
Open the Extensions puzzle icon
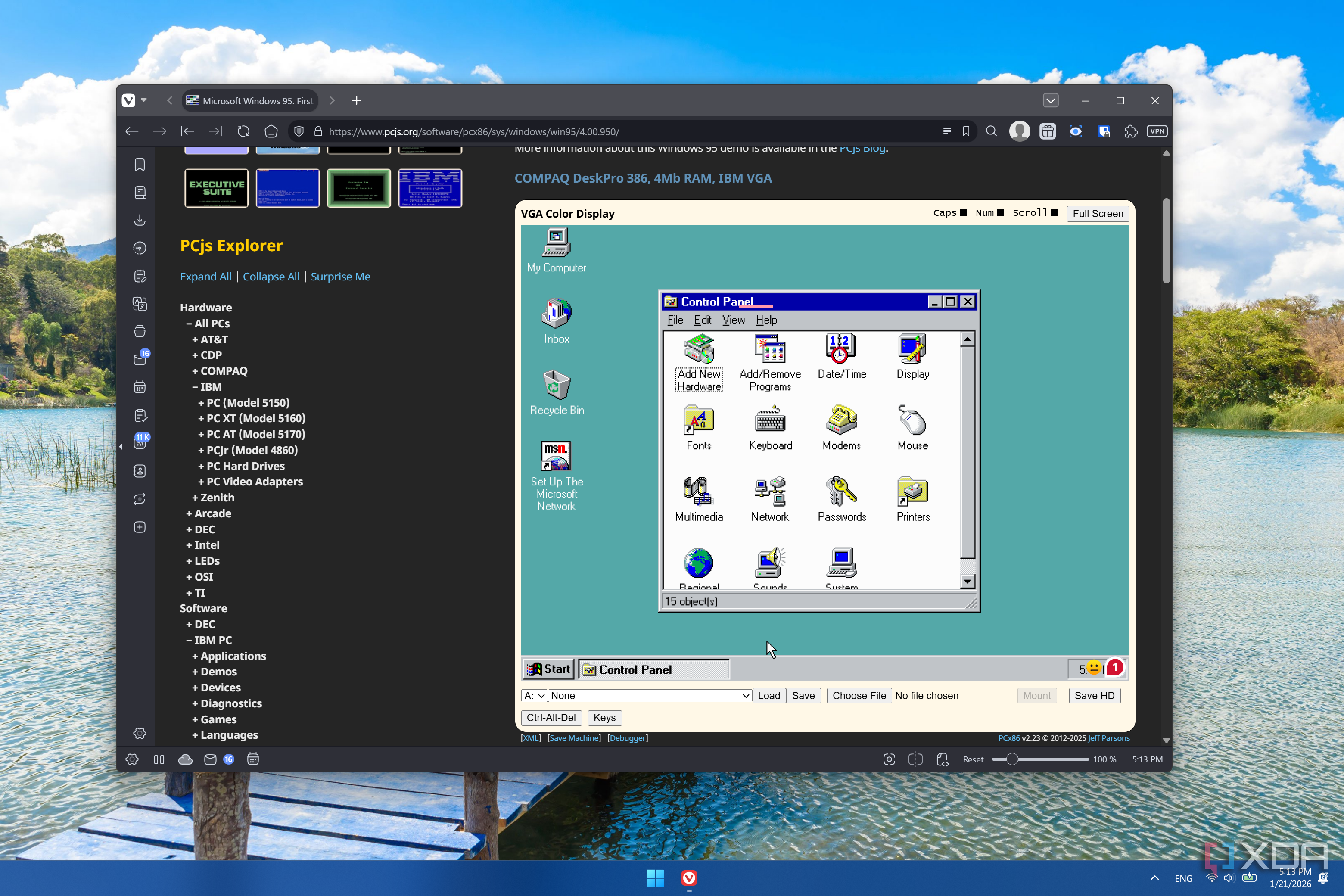pos(1130,131)
